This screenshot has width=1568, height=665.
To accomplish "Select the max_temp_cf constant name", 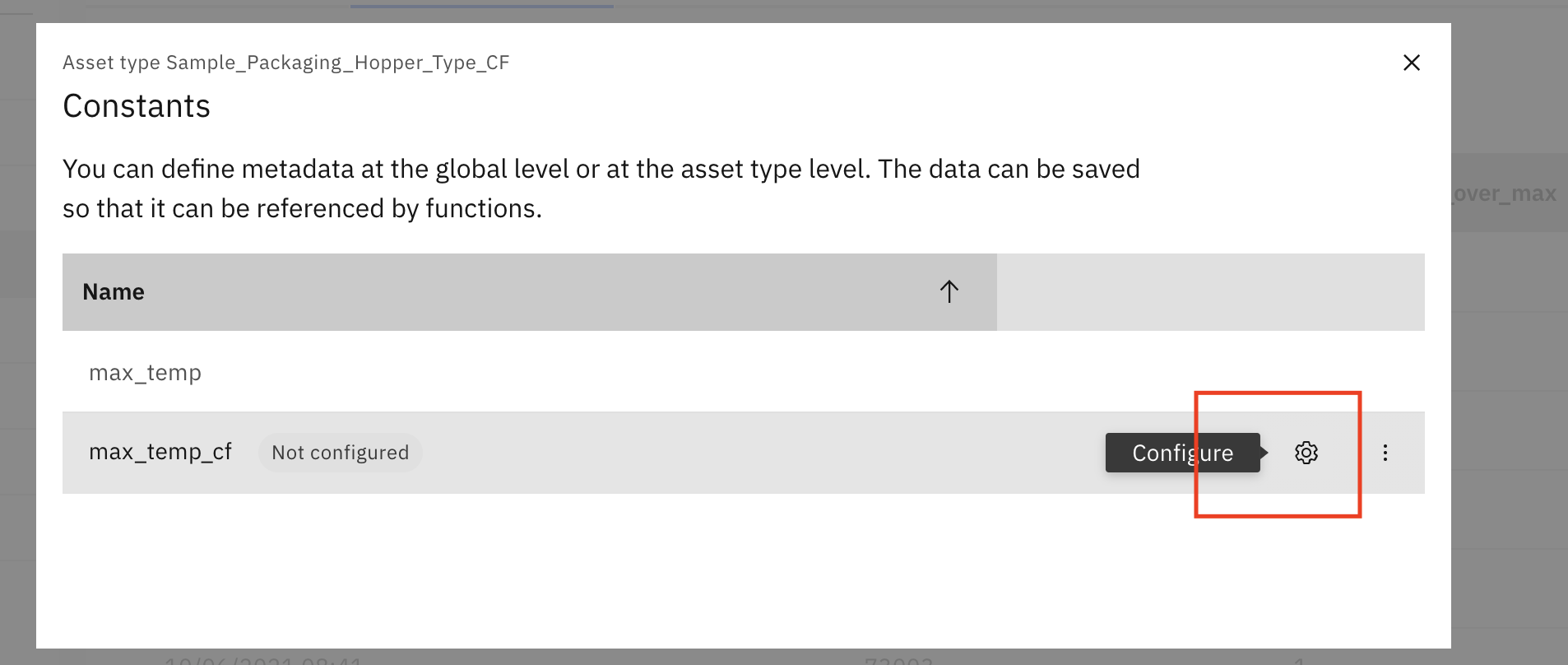I will click(x=160, y=452).
